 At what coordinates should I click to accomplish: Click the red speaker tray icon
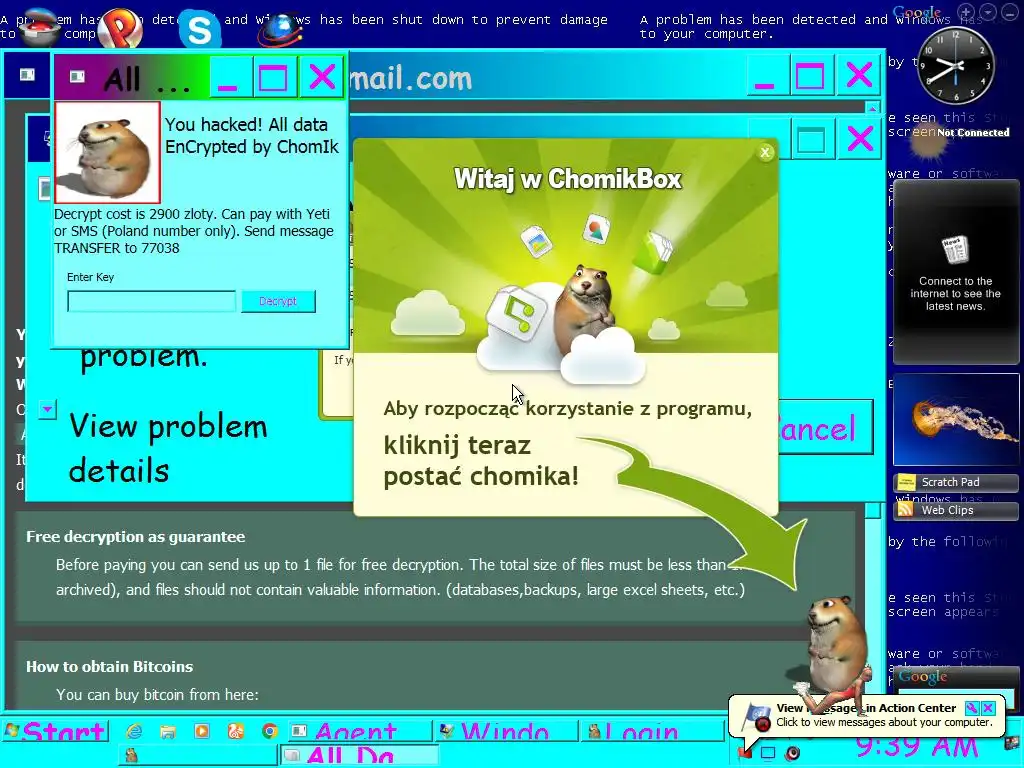tap(793, 753)
